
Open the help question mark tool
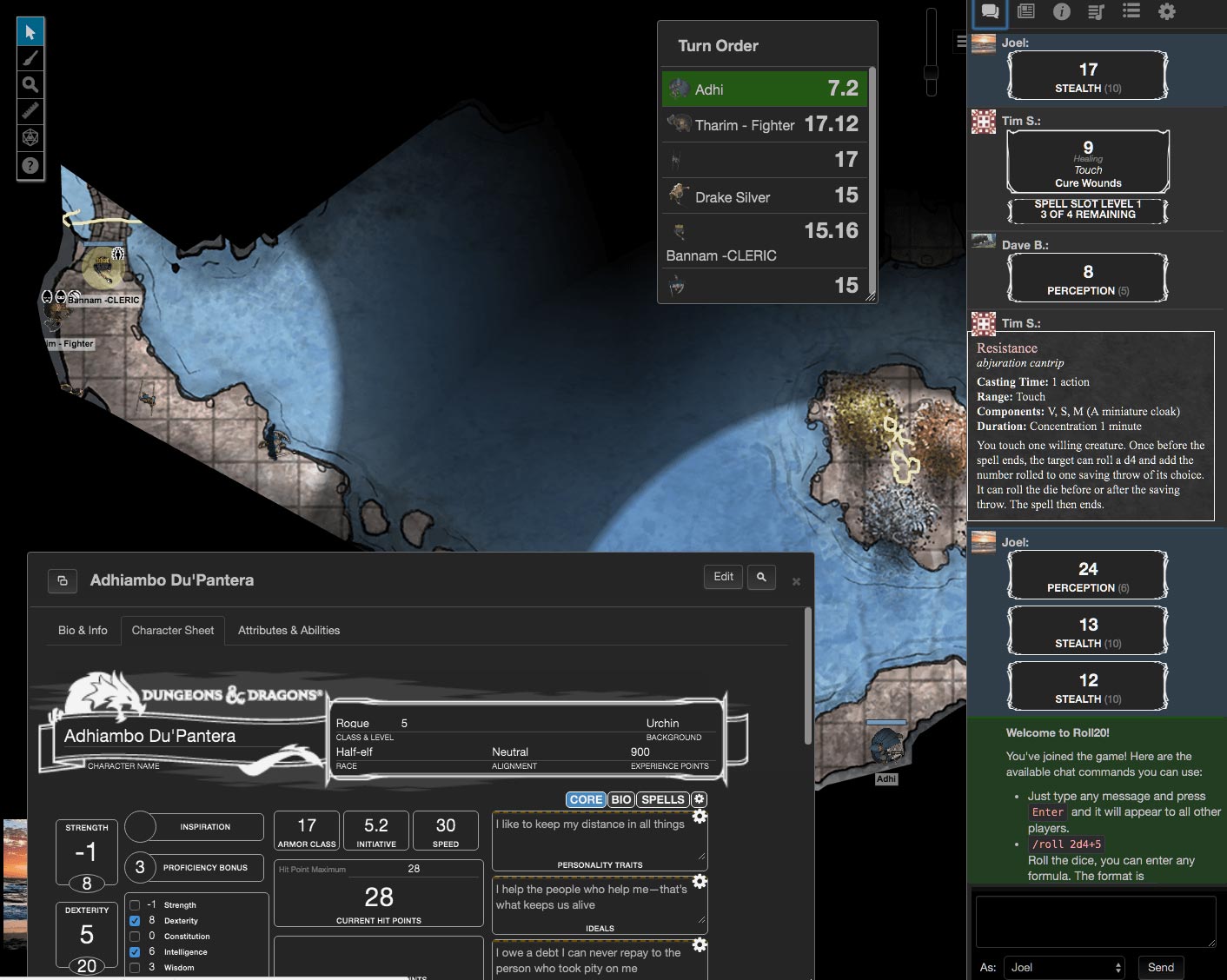tap(30, 163)
